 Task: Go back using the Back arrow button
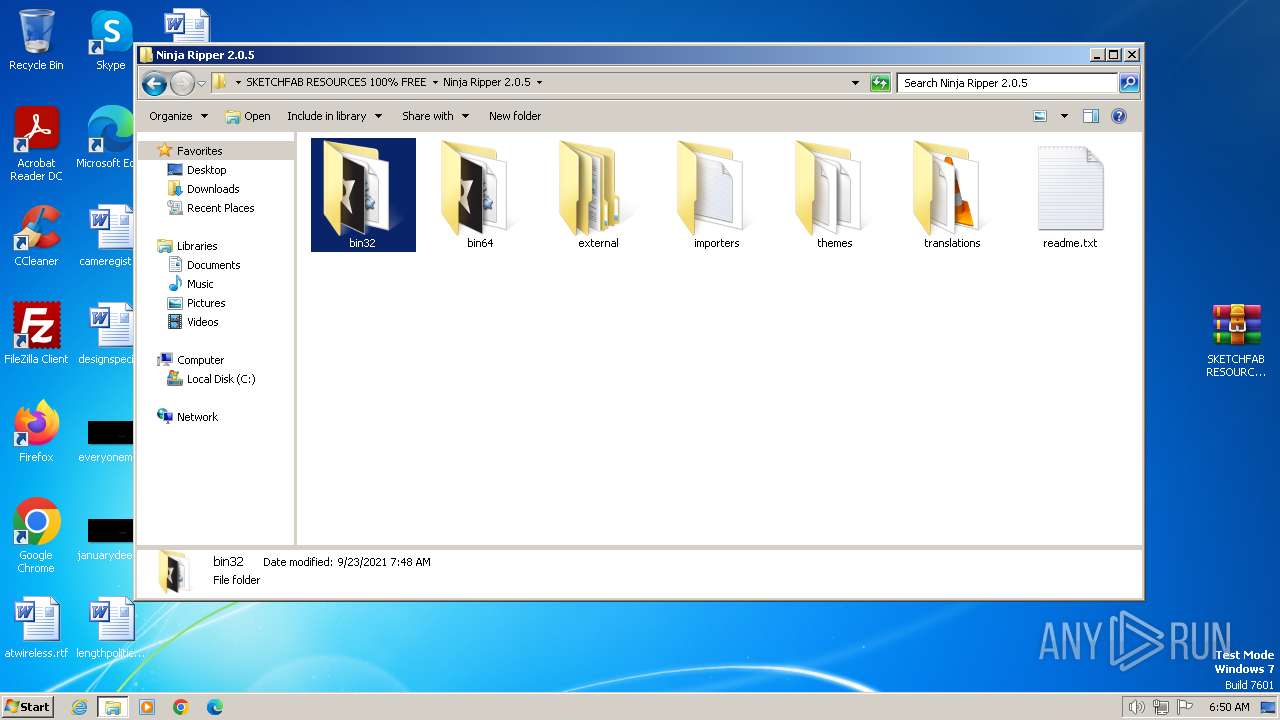154,83
